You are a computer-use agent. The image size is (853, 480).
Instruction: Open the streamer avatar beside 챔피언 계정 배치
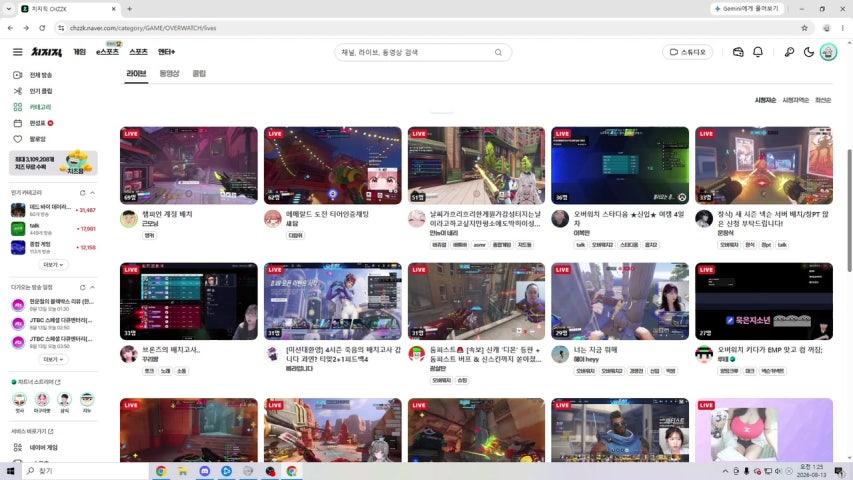click(x=129, y=219)
